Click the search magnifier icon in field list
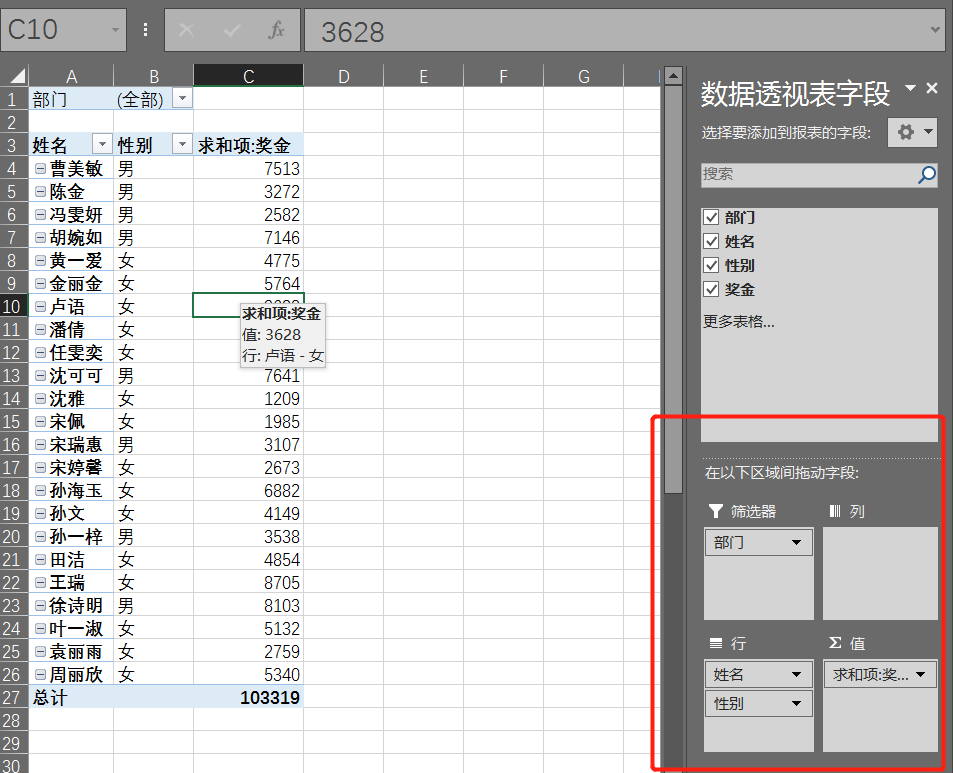Image resolution: width=953 pixels, height=773 pixels. pos(927,175)
